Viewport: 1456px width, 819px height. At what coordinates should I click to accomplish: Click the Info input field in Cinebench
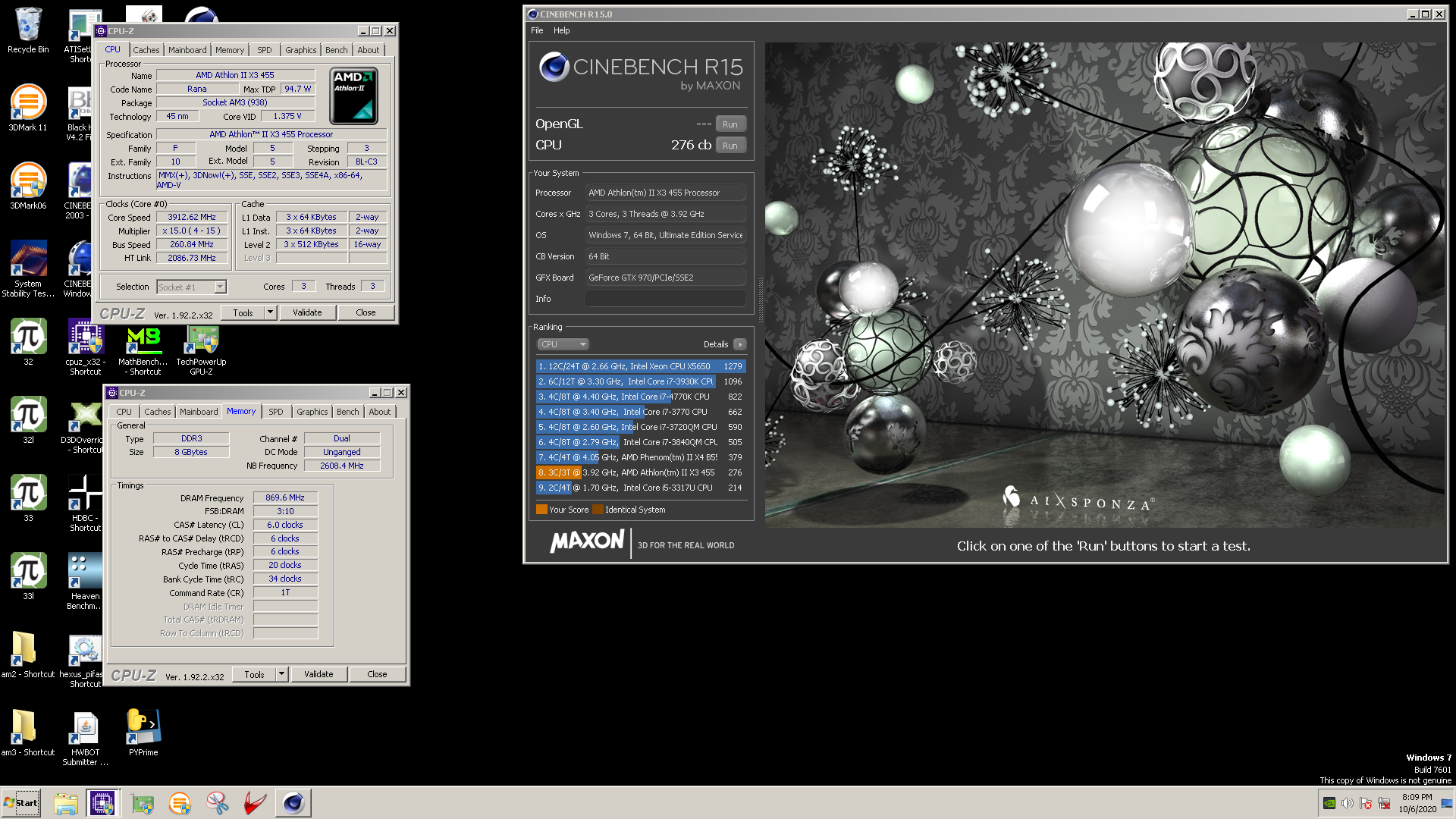[x=665, y=299]
